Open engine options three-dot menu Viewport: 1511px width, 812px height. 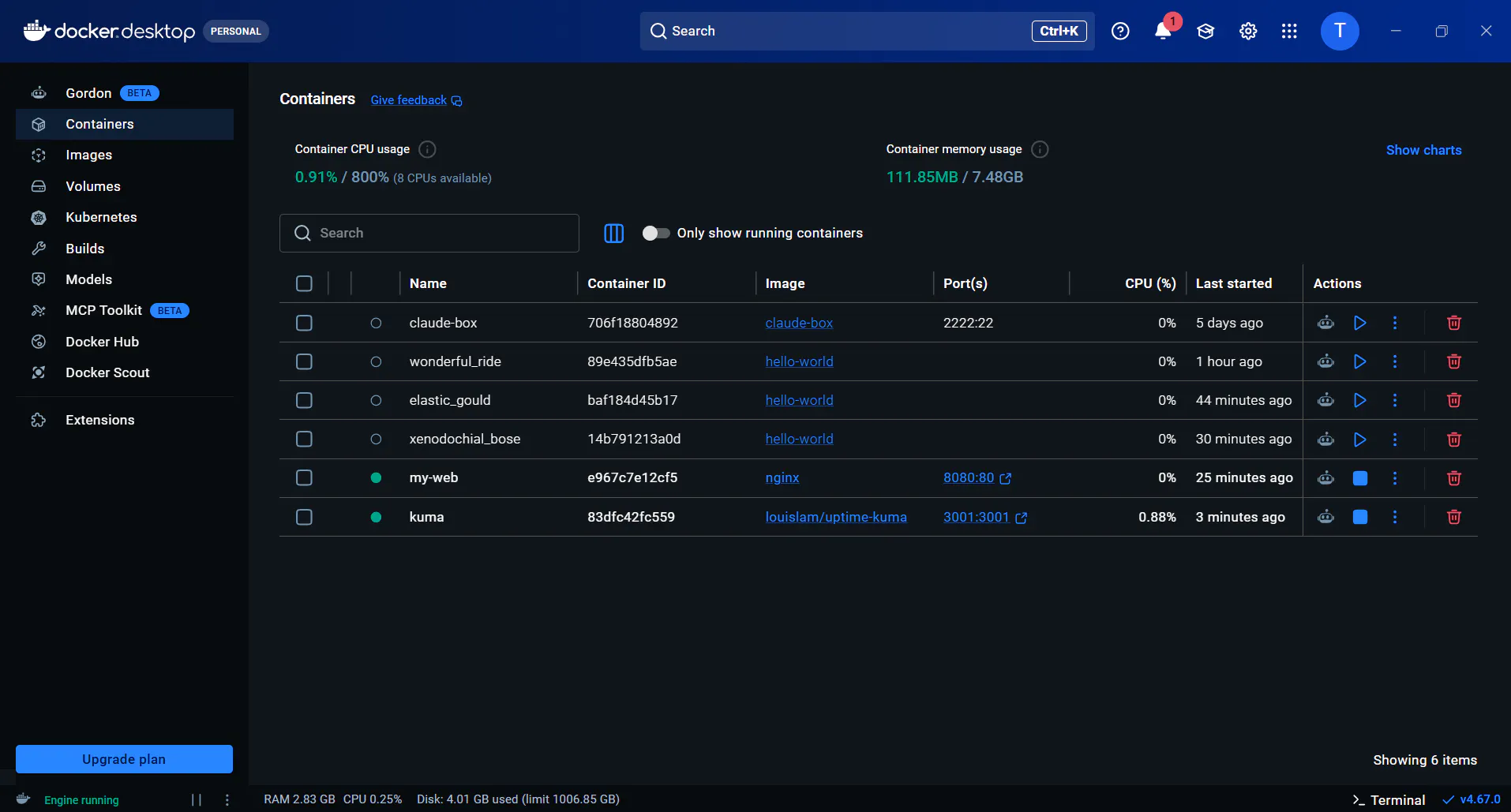(x=227, y=800)
